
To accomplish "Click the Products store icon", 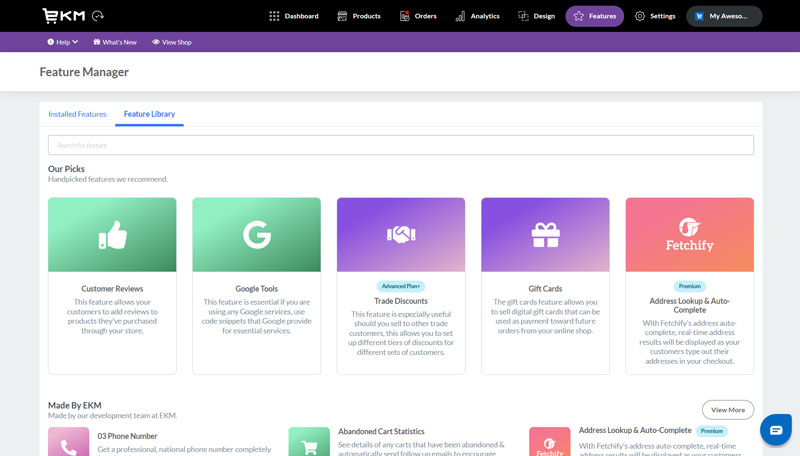I will tap(342, 16).
